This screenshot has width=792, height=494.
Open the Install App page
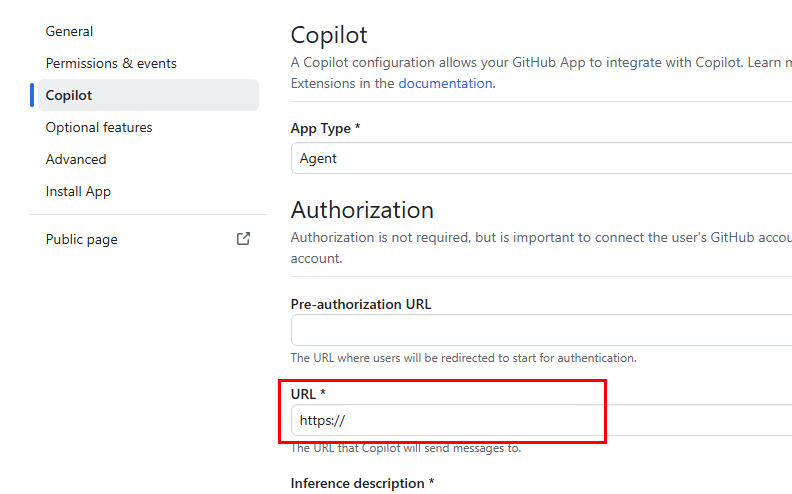click(x=78, y=191)
